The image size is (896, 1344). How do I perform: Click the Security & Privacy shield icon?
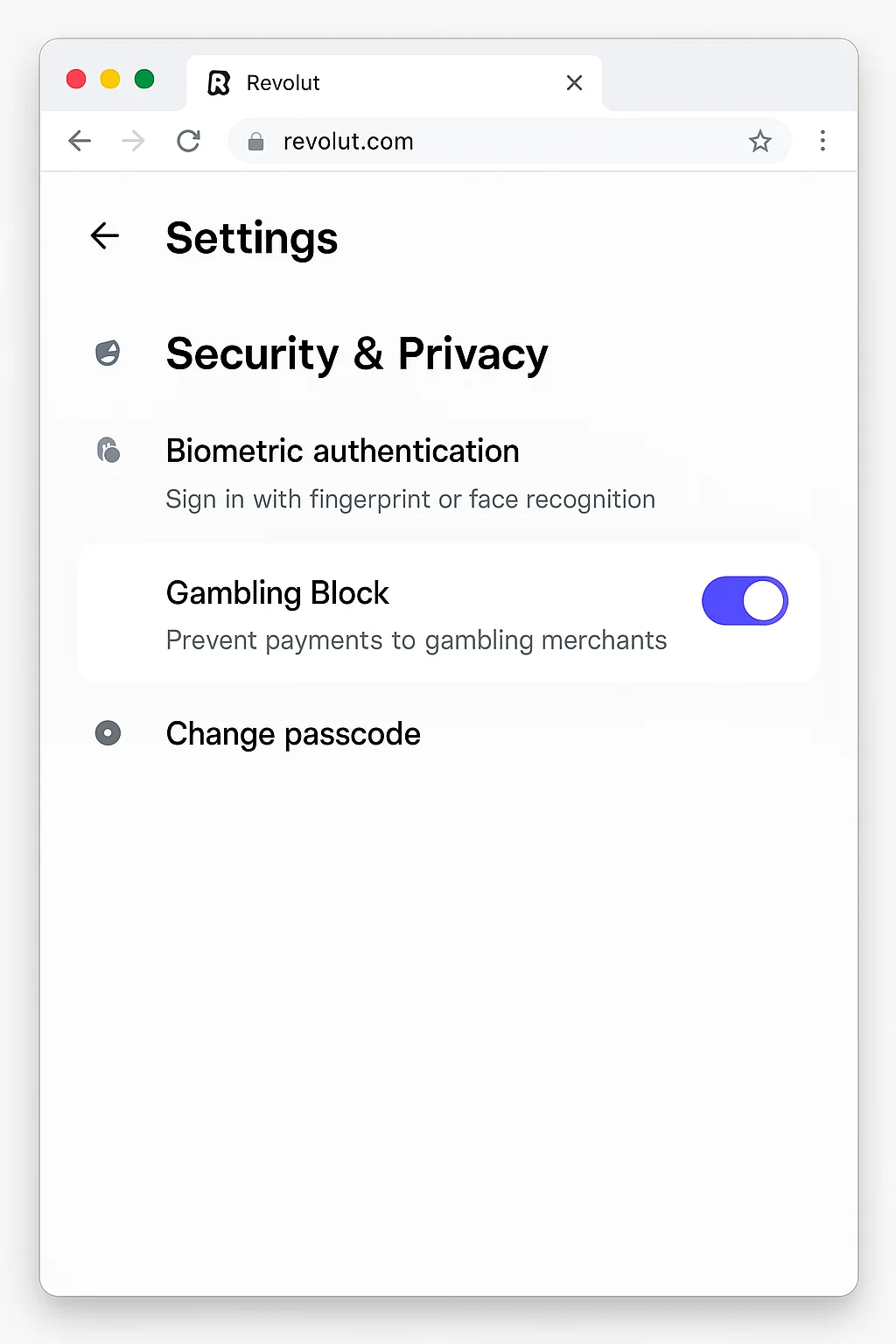point(108,353)
